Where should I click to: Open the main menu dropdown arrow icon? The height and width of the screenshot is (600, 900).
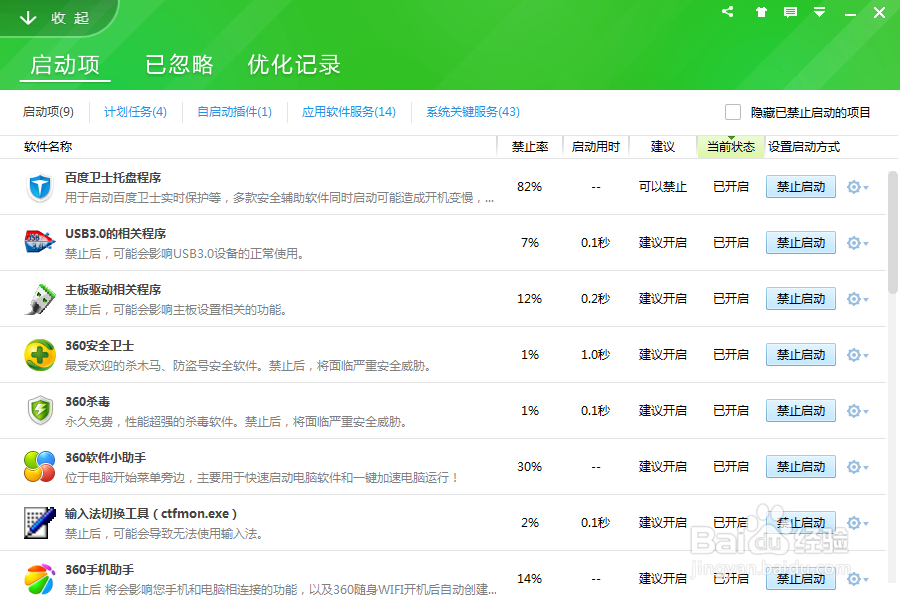pyautogui.click(x=820, y=12)
